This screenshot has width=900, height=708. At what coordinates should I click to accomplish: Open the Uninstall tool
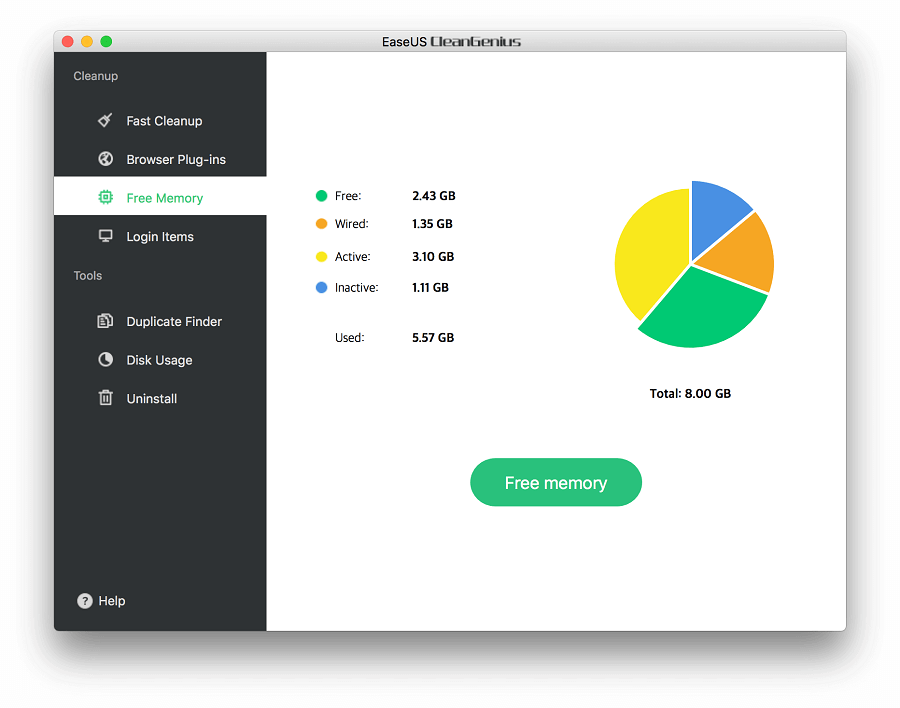[x=160, y=399]
